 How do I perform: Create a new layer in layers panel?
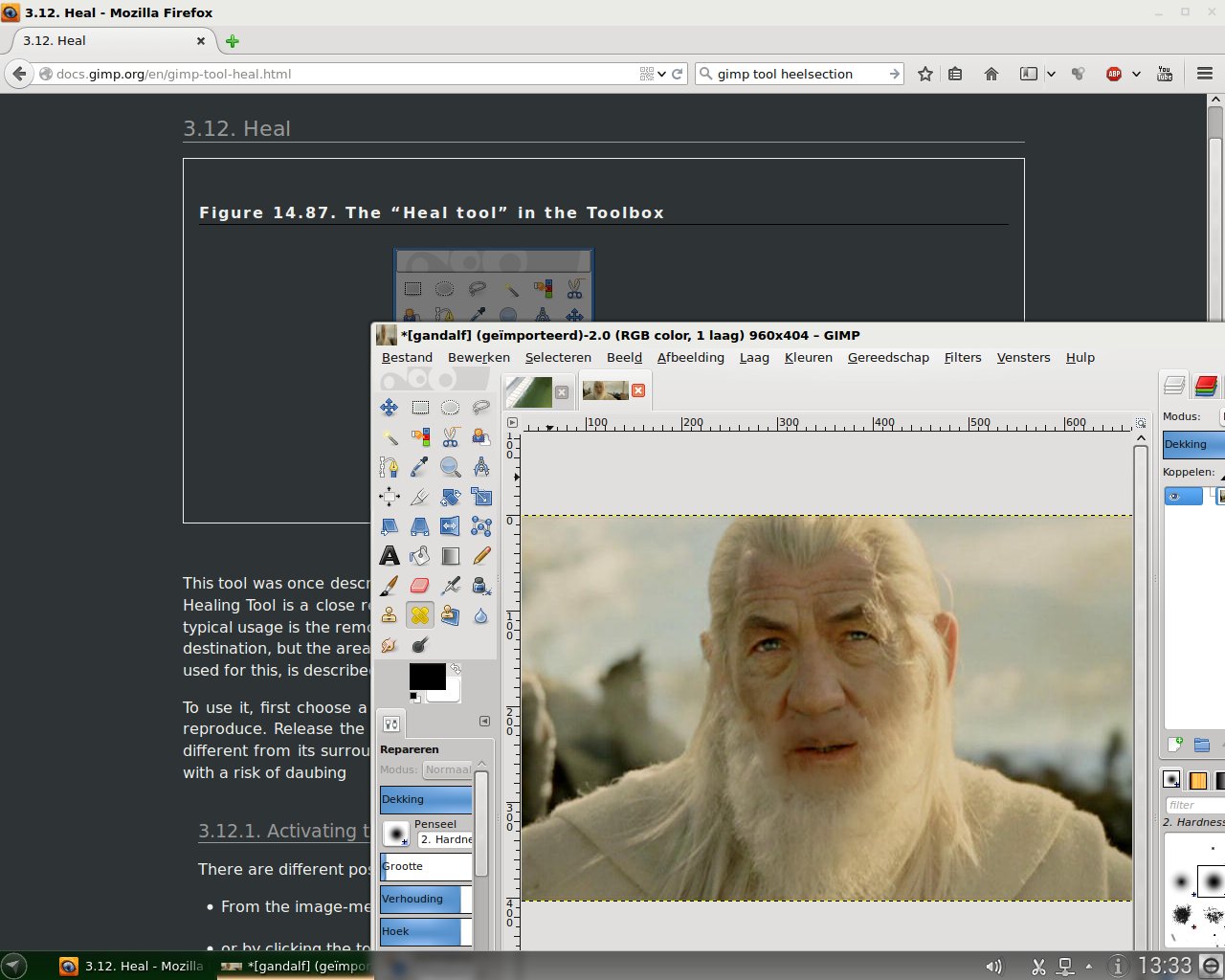coord(1176,745)
